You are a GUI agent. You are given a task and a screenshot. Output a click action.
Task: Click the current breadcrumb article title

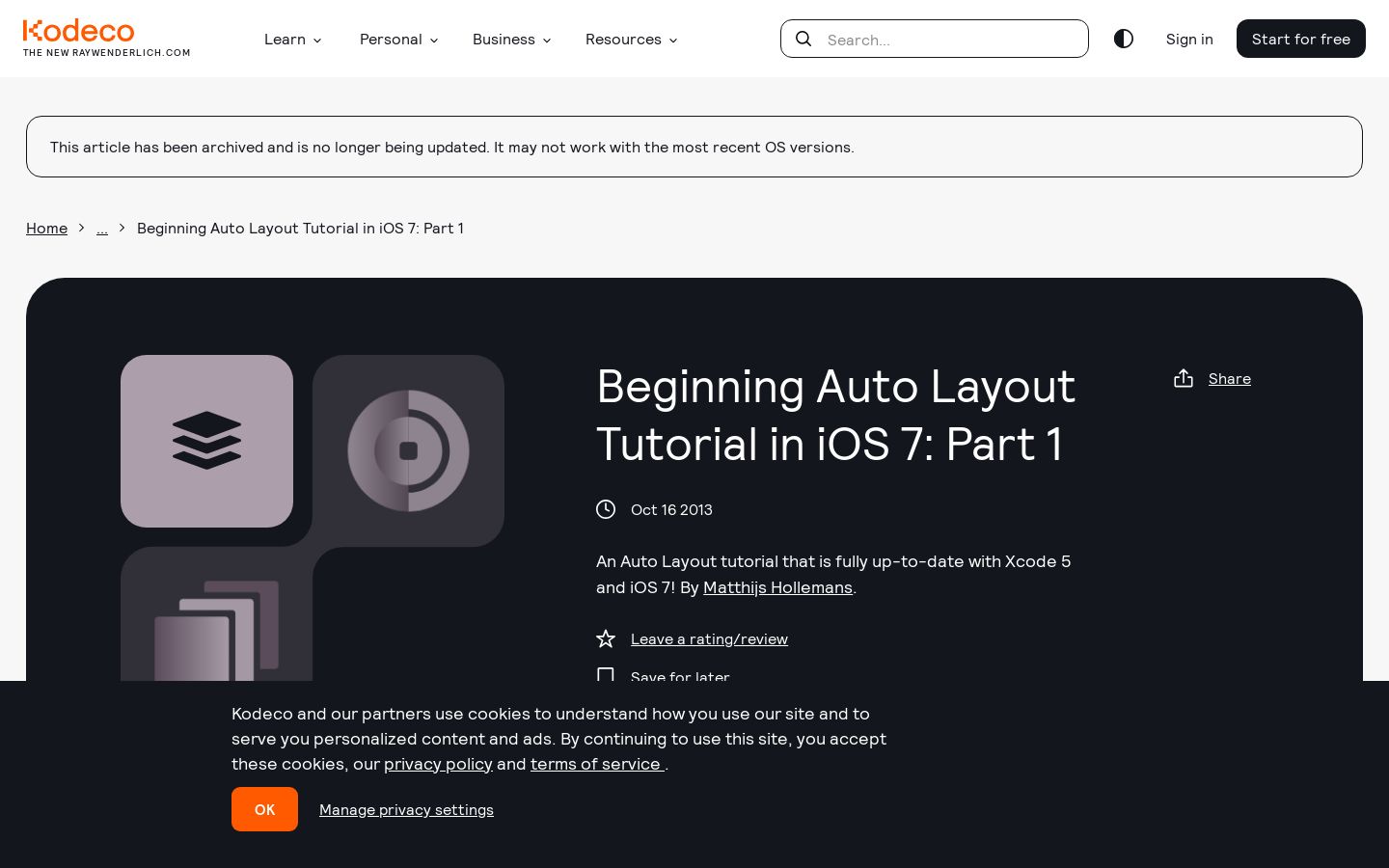[300, 228]
